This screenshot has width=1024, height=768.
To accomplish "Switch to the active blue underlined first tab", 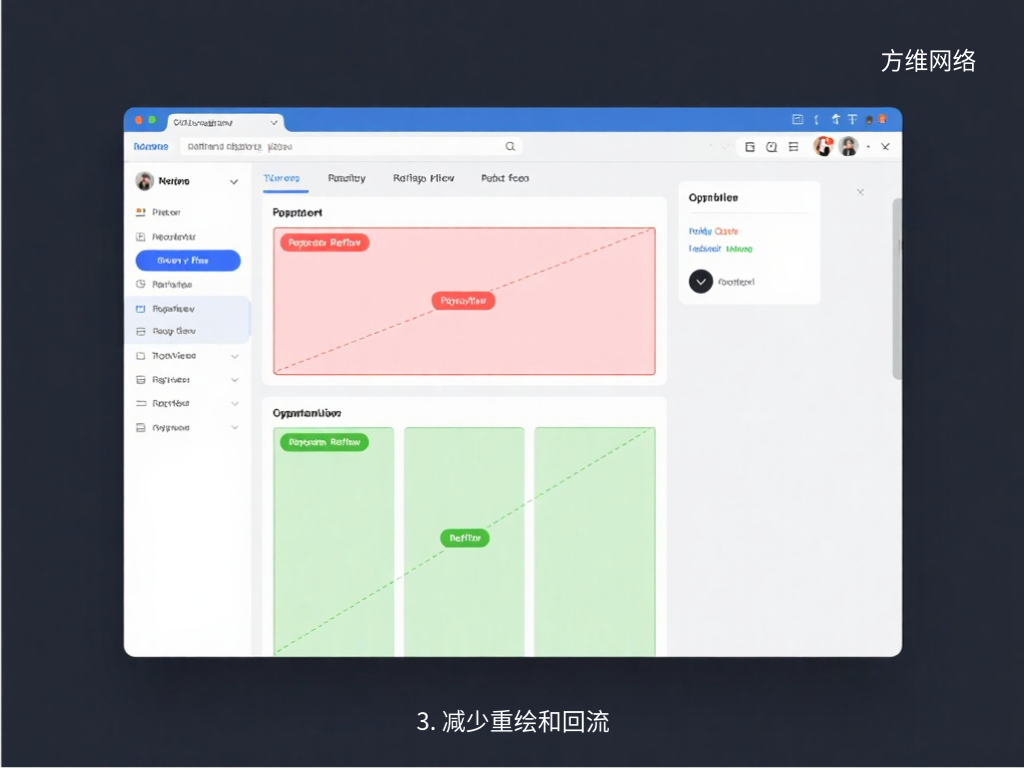I will coord(281,179).
